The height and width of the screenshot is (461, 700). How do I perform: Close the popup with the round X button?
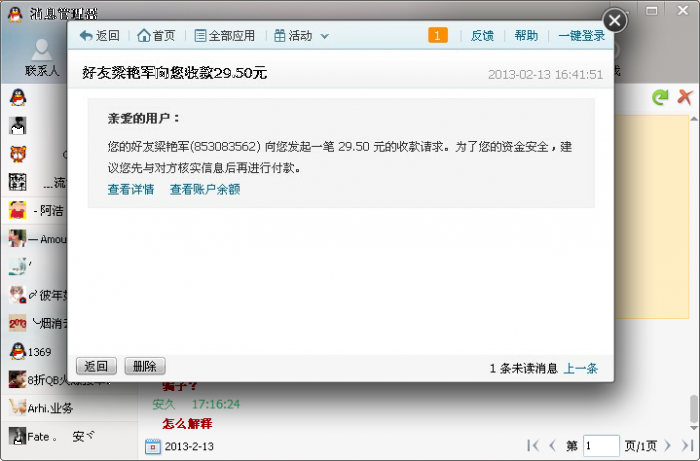[615, 21]
